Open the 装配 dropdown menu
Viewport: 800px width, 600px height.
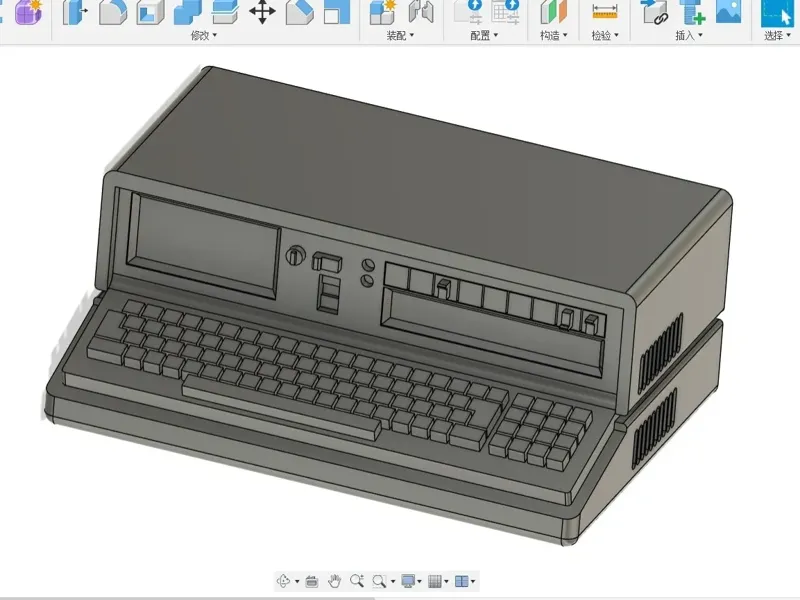coord(400,35)
